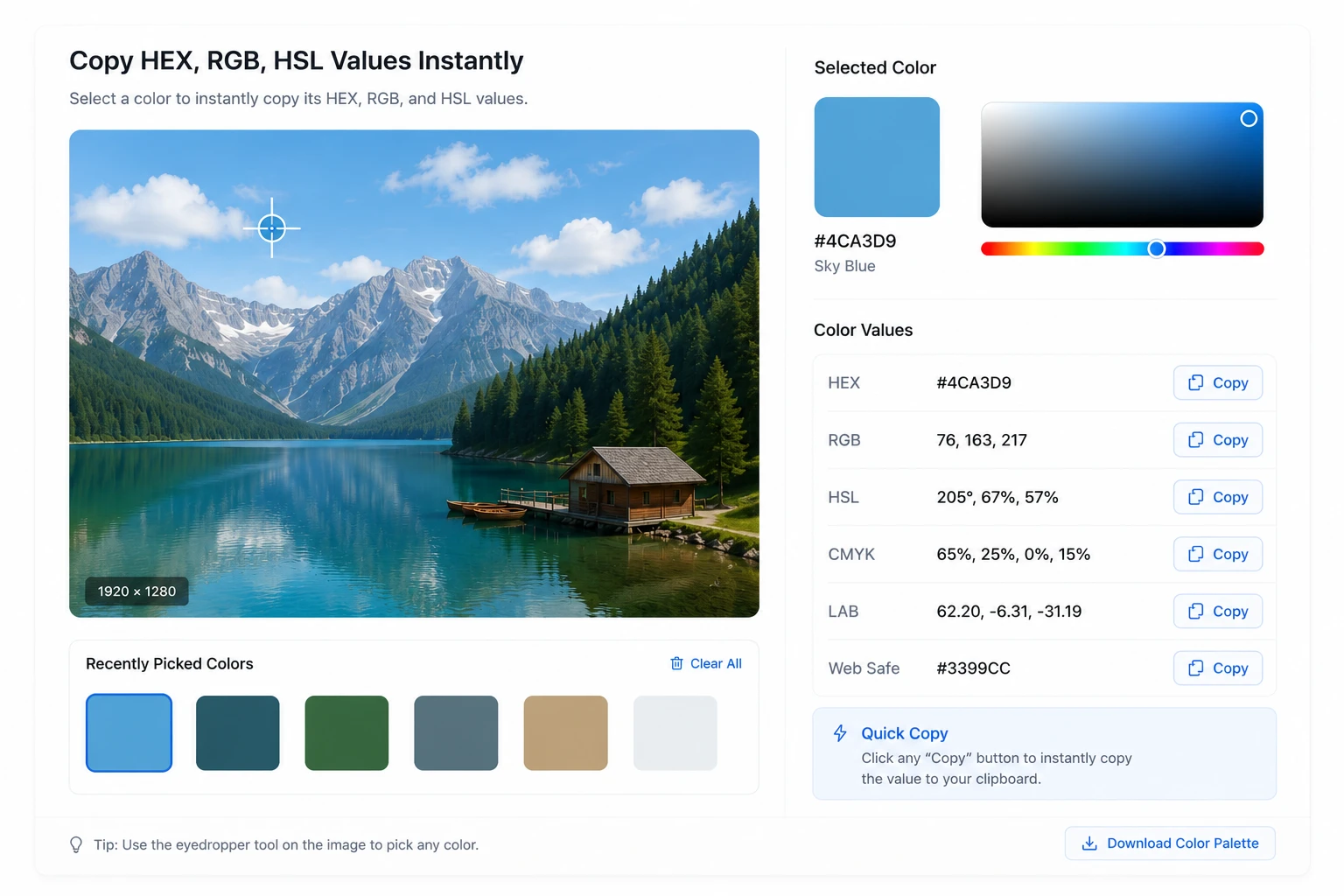Click the large selected color preview swatch
This screenshot has height=896, width=1344.
click(x=877, y=157)
